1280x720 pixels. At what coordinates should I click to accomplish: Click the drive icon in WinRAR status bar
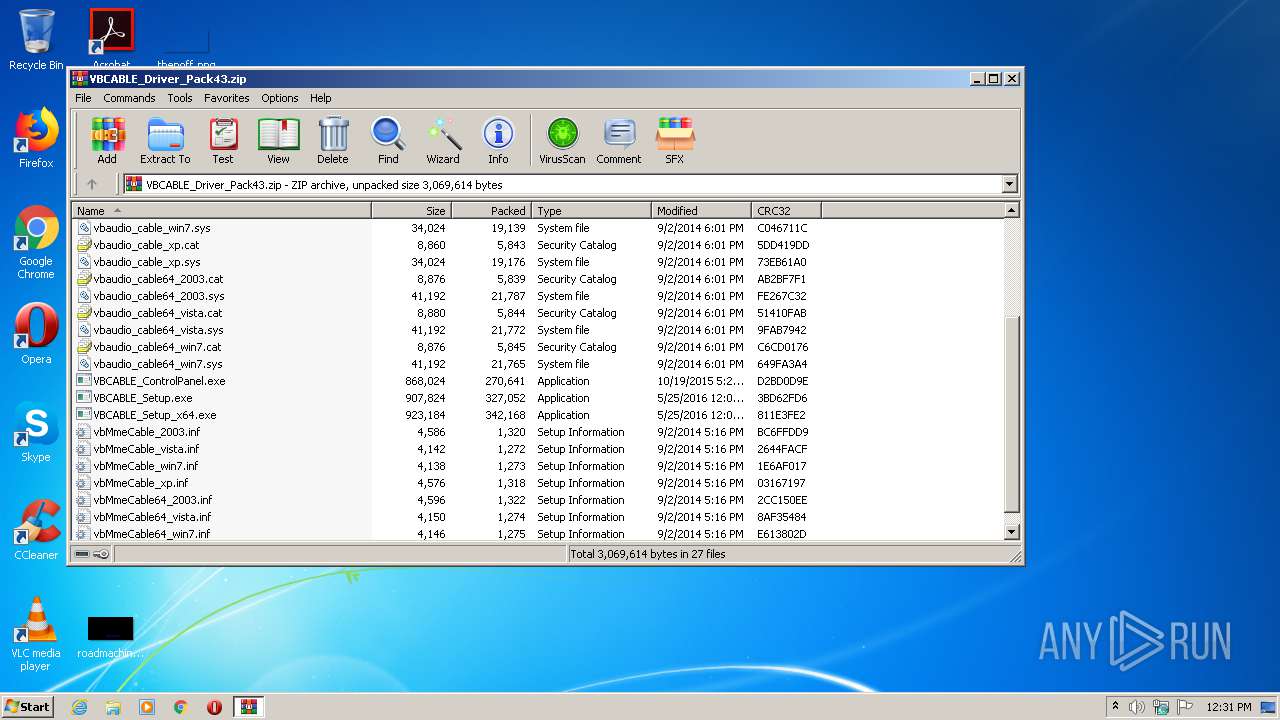click(x=82, y=554)
